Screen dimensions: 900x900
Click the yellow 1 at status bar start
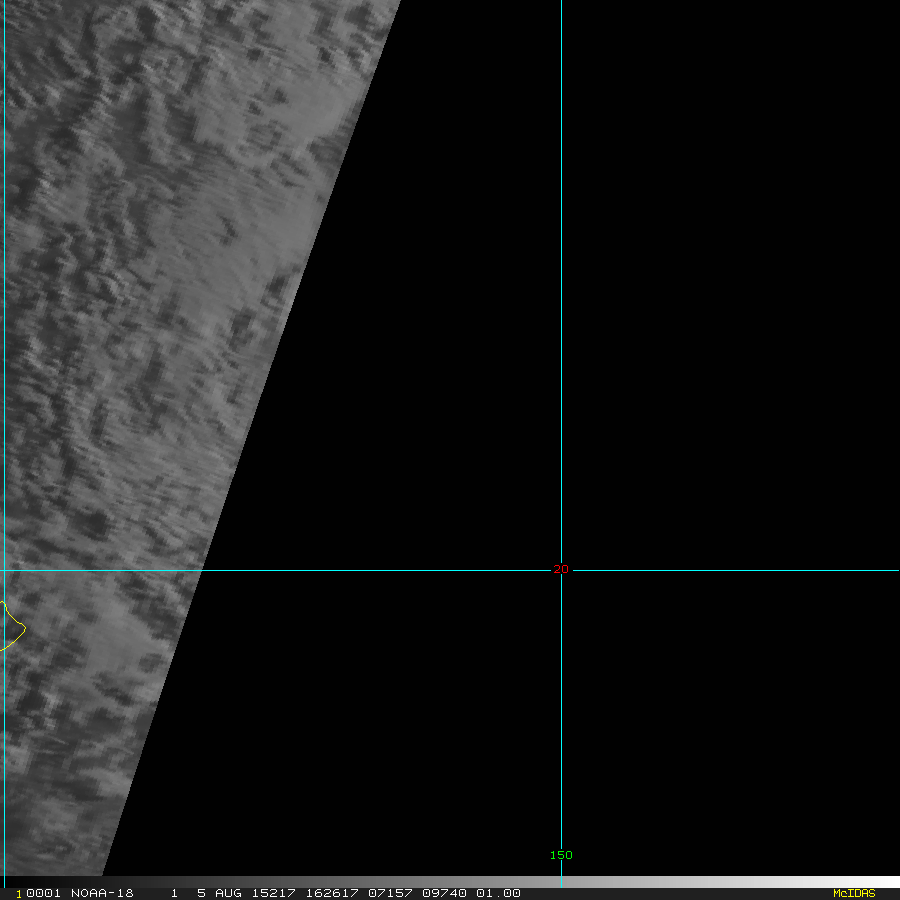tap(18, 894)
